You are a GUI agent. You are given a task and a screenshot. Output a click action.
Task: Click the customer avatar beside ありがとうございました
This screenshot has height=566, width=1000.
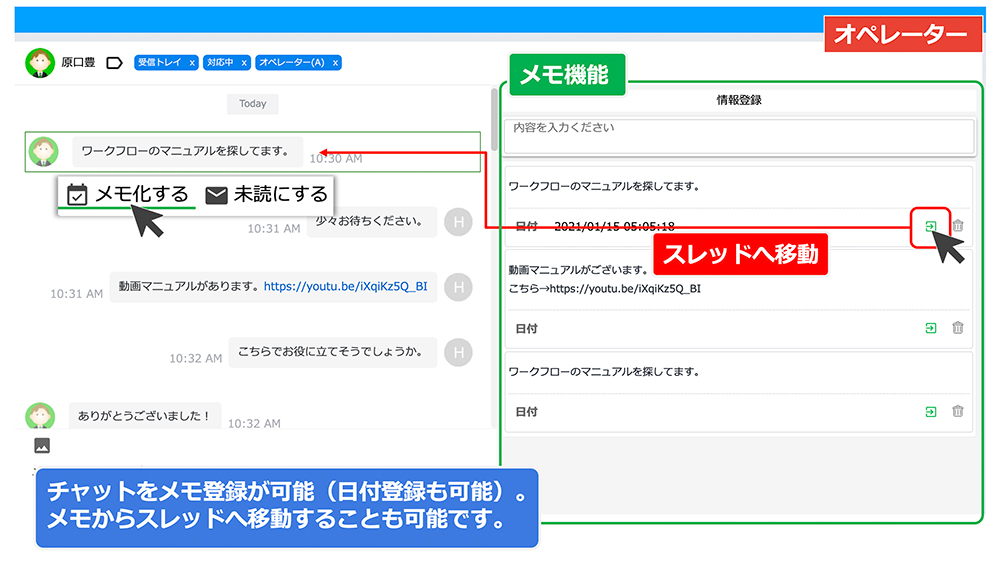[40, 415]
